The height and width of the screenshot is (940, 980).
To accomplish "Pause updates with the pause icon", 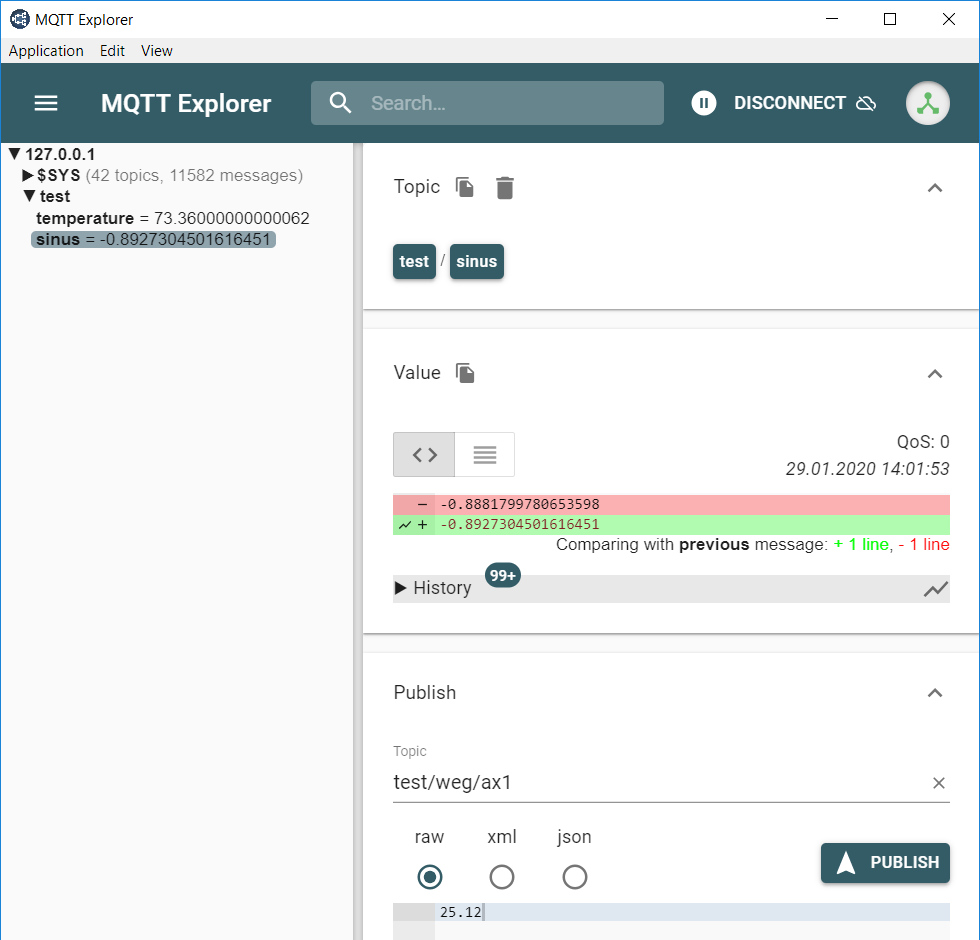I will (x=704, y=103).
